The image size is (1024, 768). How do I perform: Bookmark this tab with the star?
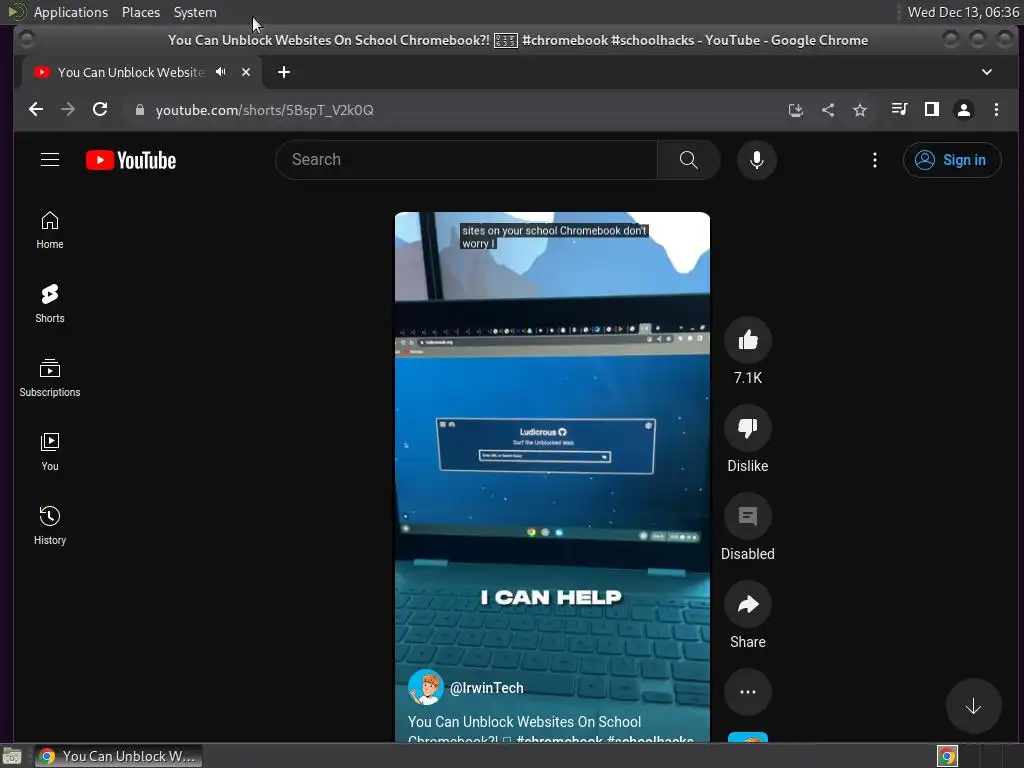tap(859, 110)
